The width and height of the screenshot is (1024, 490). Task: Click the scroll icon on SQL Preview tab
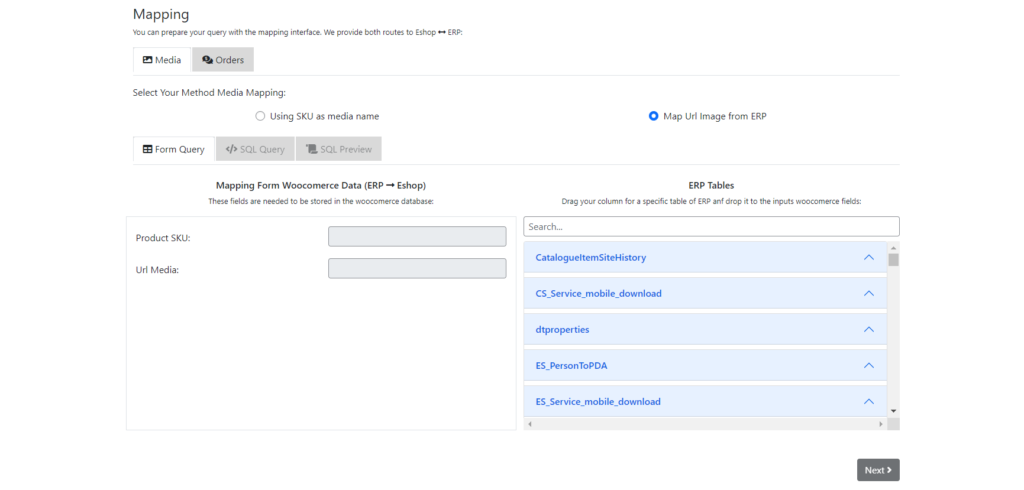311,149
